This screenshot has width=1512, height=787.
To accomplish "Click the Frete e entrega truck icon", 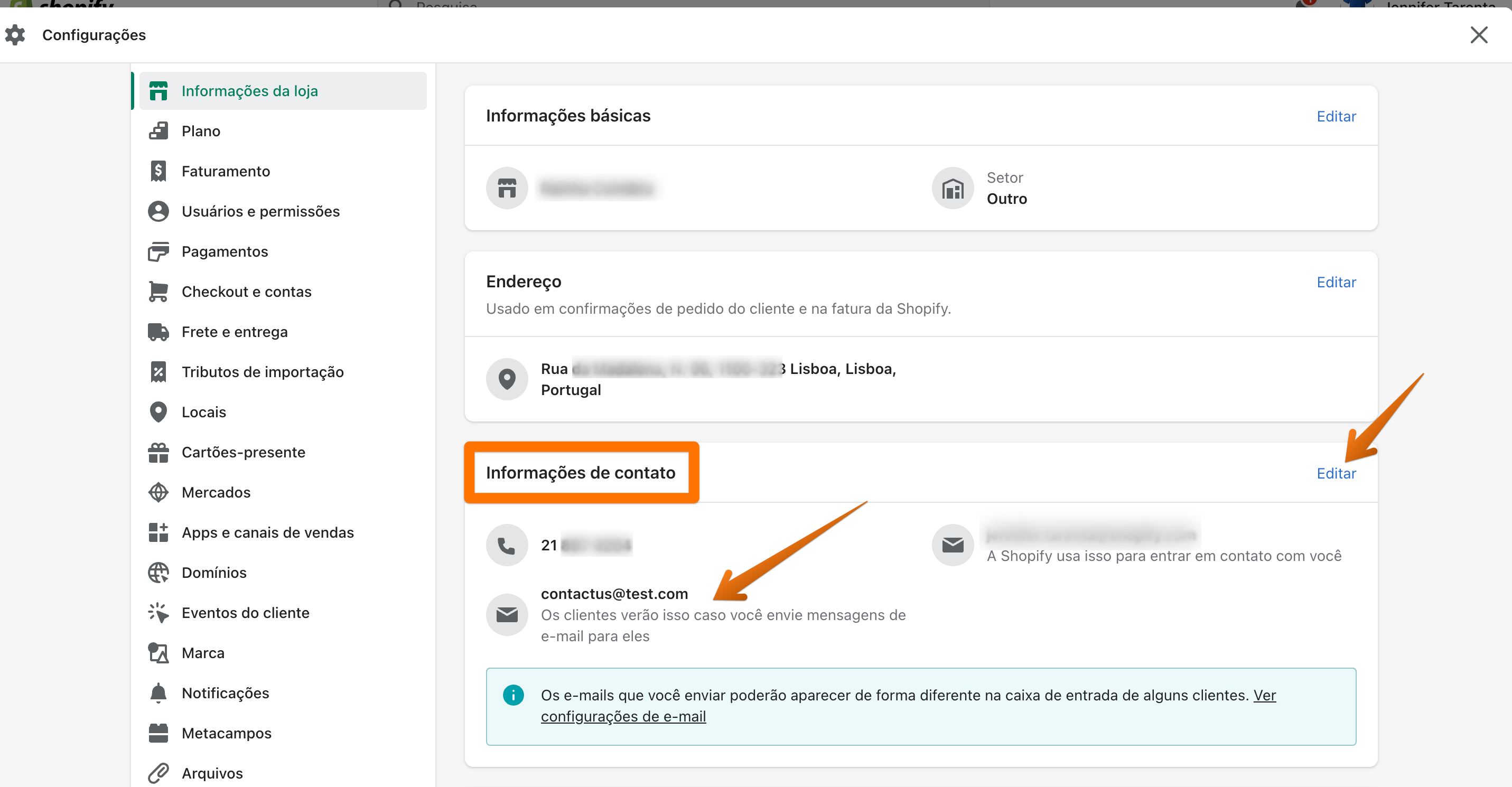I will (158, 332).
